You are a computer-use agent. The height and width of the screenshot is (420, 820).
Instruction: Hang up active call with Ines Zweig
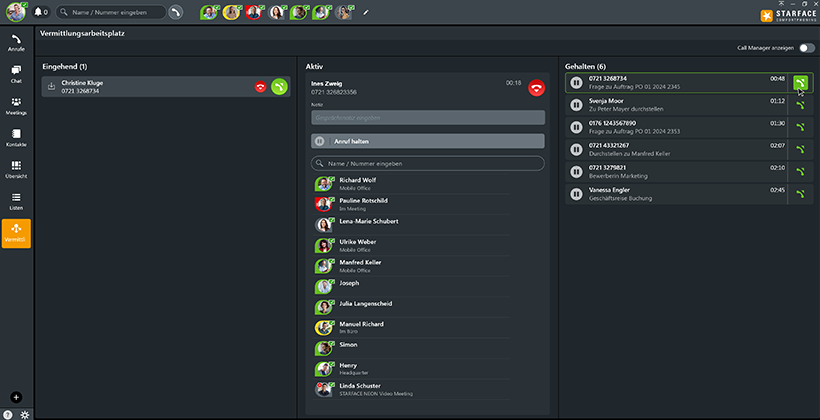pyautogui.click(x=537, y=88)
